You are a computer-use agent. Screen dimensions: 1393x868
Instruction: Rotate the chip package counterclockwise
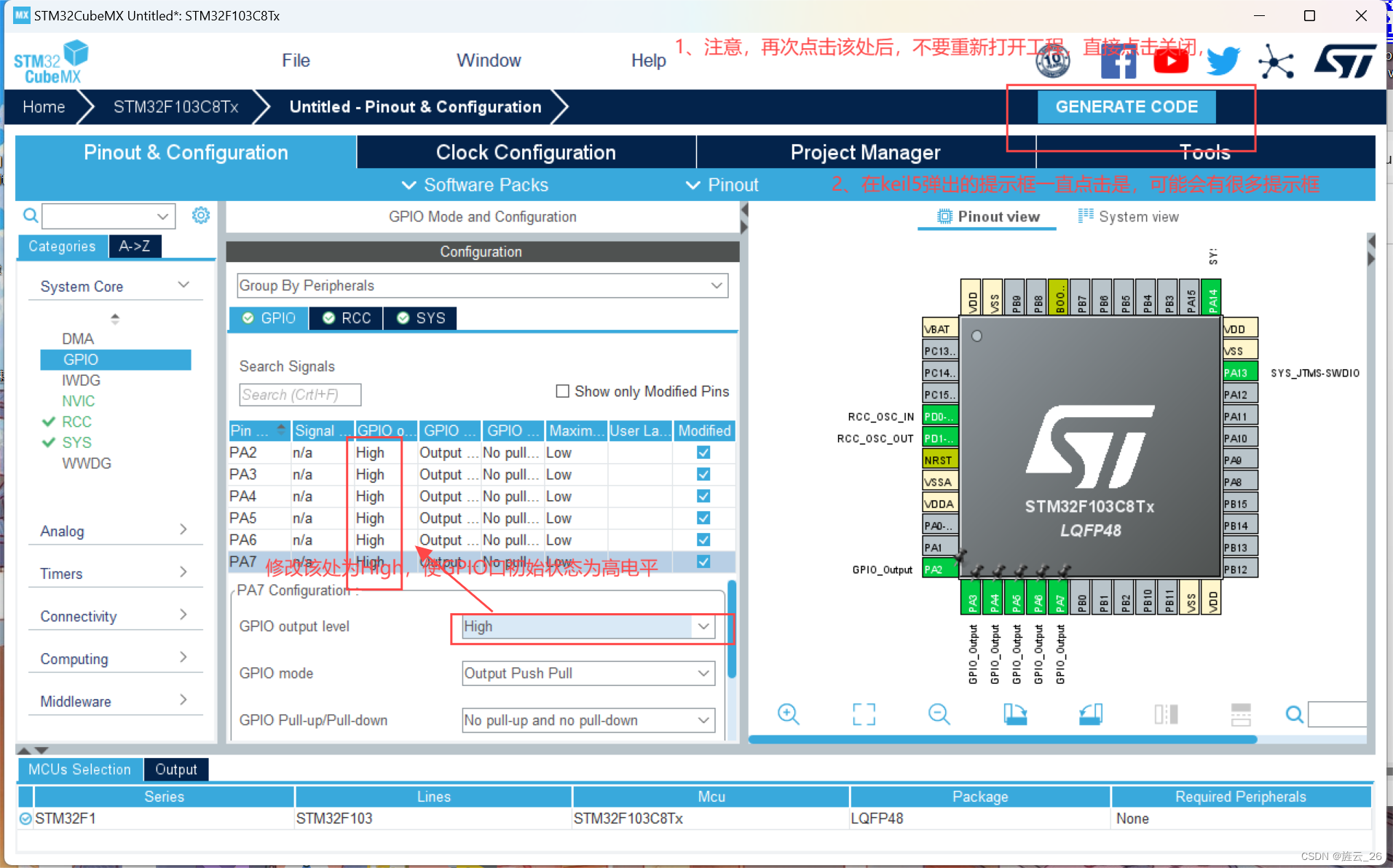pyautogui.click(x=1090, y=714)
